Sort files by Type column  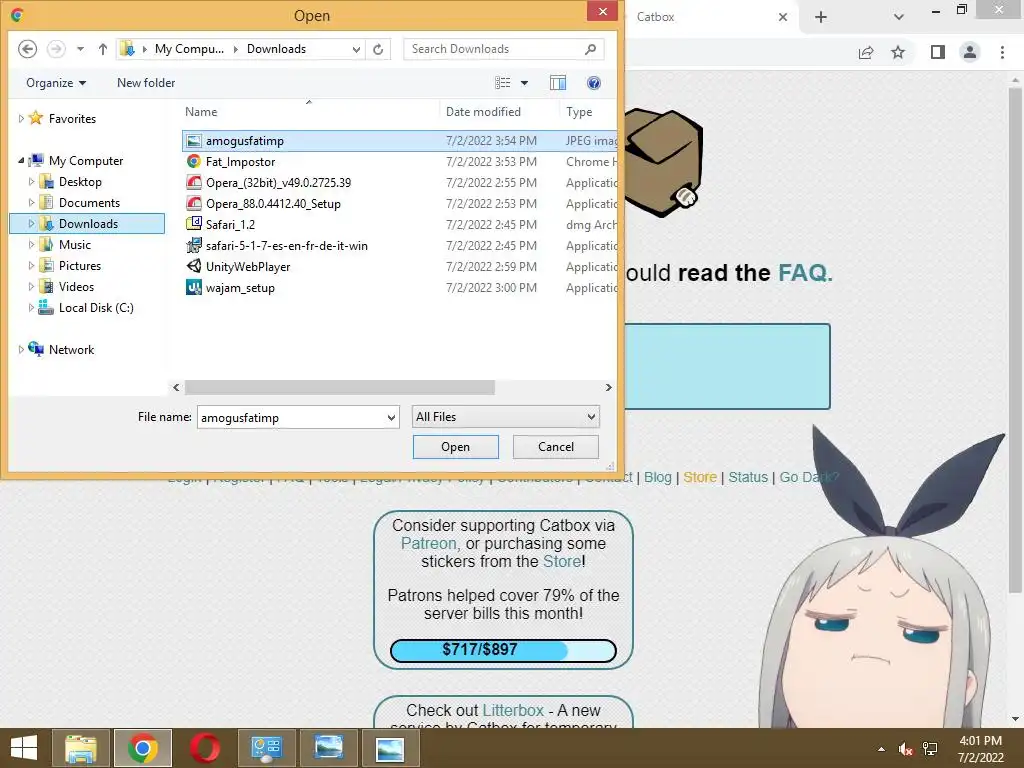[579, 112]
